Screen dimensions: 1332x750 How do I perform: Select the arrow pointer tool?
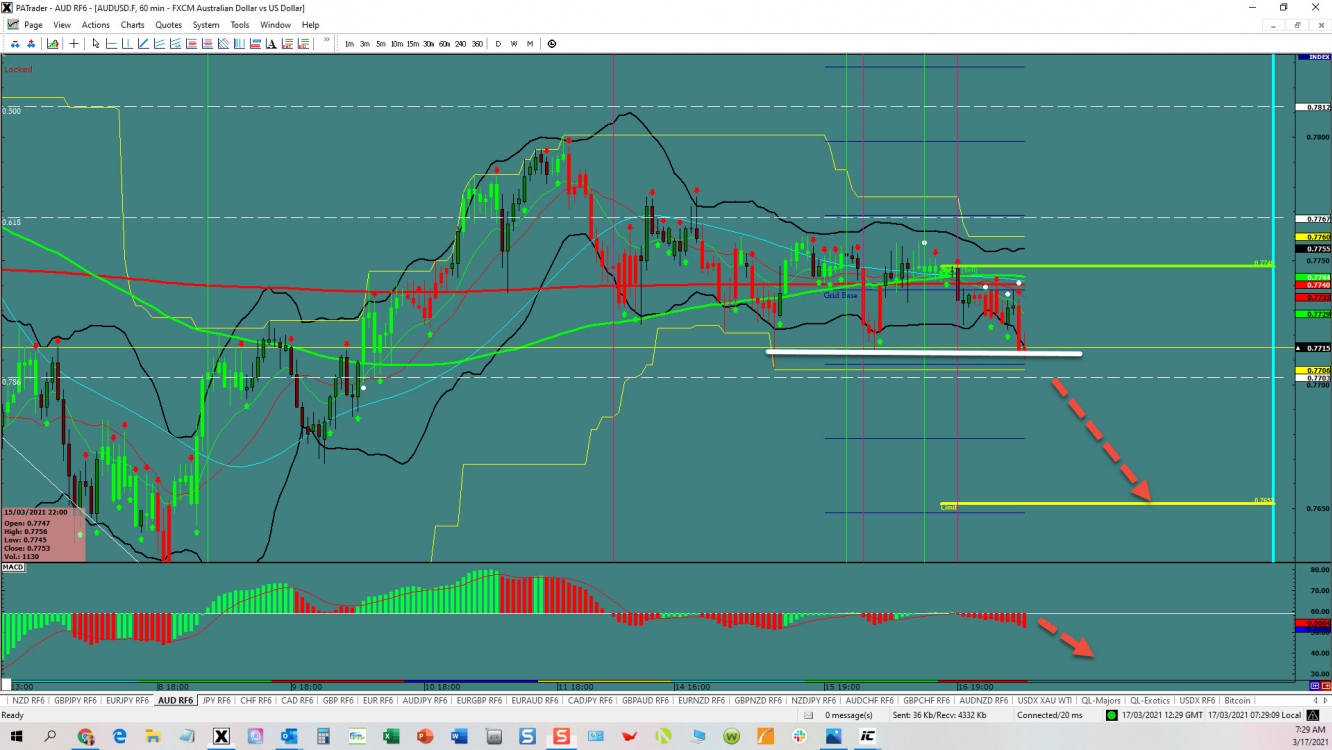(96, 44)
